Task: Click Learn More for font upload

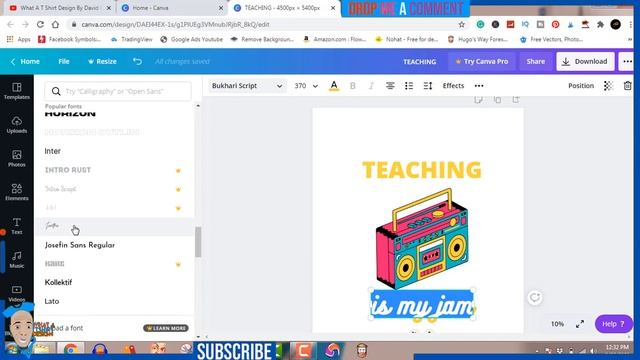Action: 166,328
